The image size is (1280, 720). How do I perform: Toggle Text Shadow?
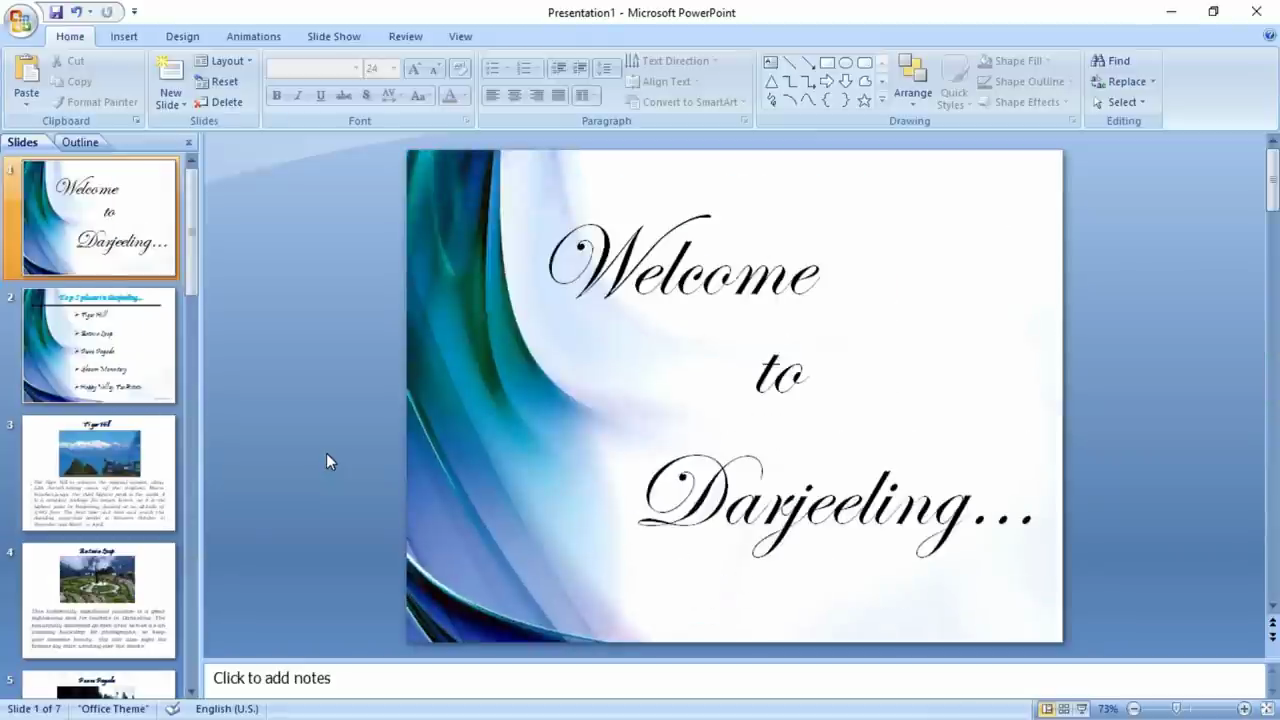pyautogui.click(x=366, y=96)
